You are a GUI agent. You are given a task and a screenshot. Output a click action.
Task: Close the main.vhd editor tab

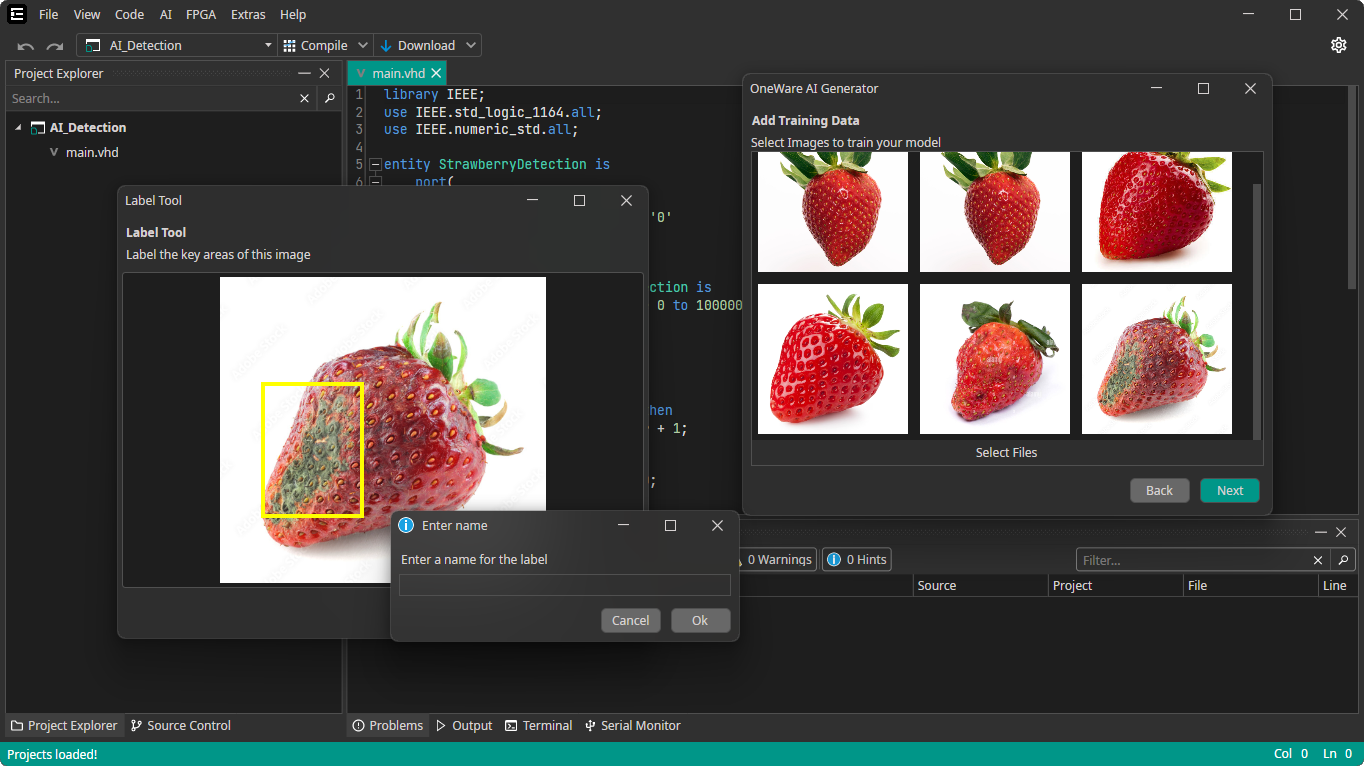[x=436, y=73]
